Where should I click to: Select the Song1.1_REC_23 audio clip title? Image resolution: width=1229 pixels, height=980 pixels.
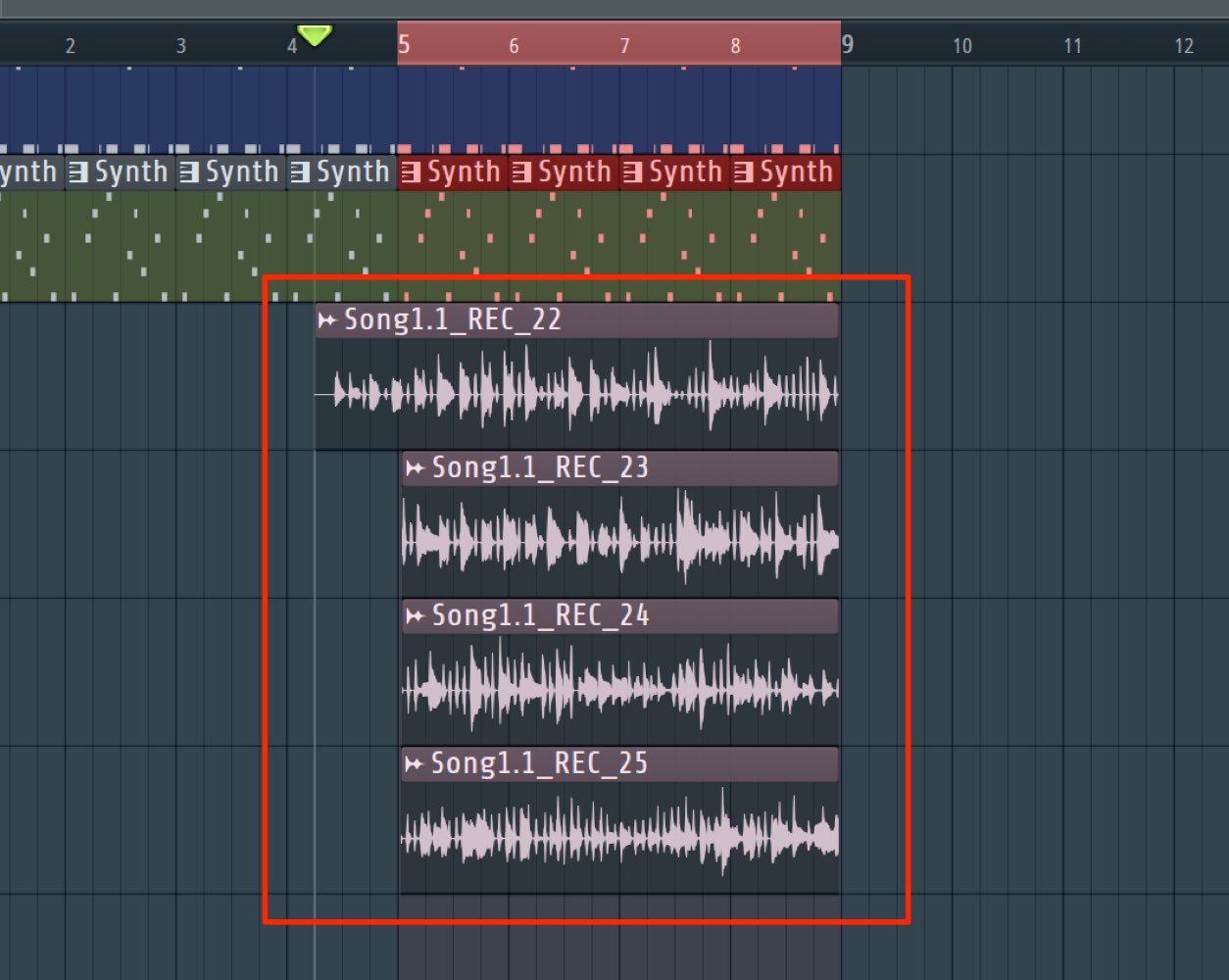point(540,467)
